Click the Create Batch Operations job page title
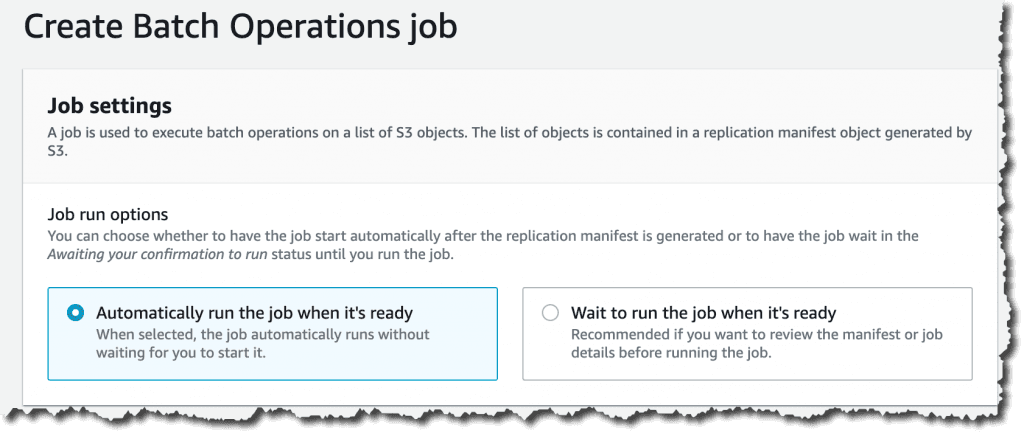Screen dimensions: 1024x433 [240, 29]
